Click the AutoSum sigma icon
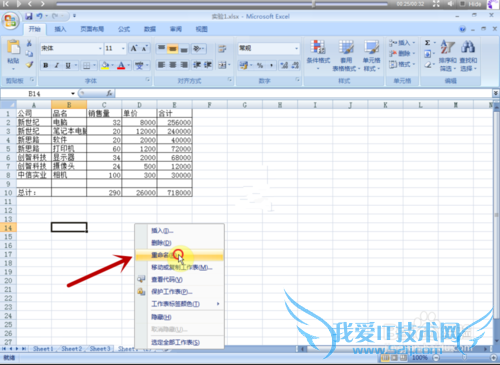This screenshot has width=500, height=365. click(x=427, y=43)
